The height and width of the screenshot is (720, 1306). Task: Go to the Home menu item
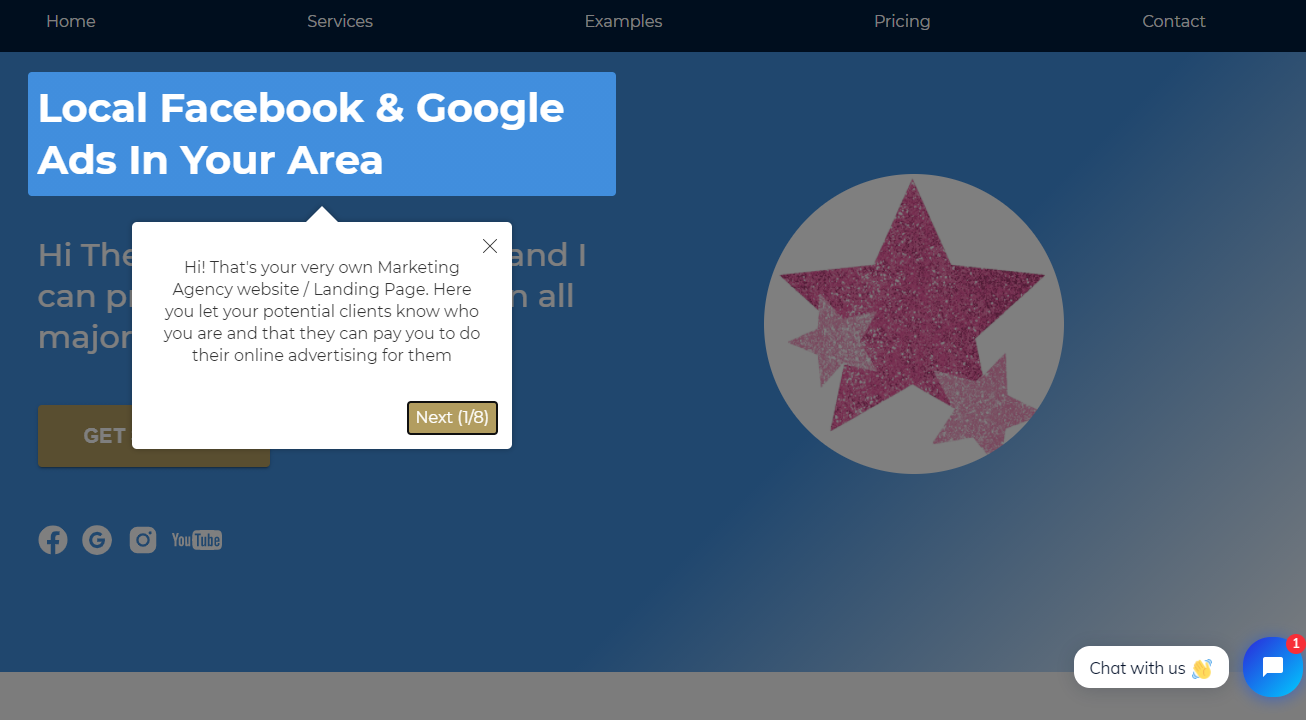tap(71, 21)
